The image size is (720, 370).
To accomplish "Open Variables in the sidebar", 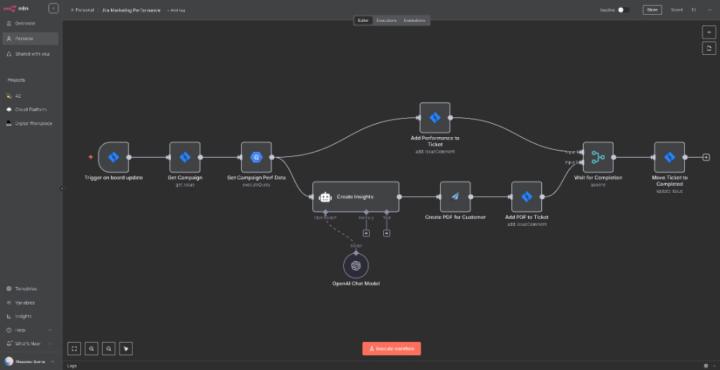I will click(x=30, y=303).
